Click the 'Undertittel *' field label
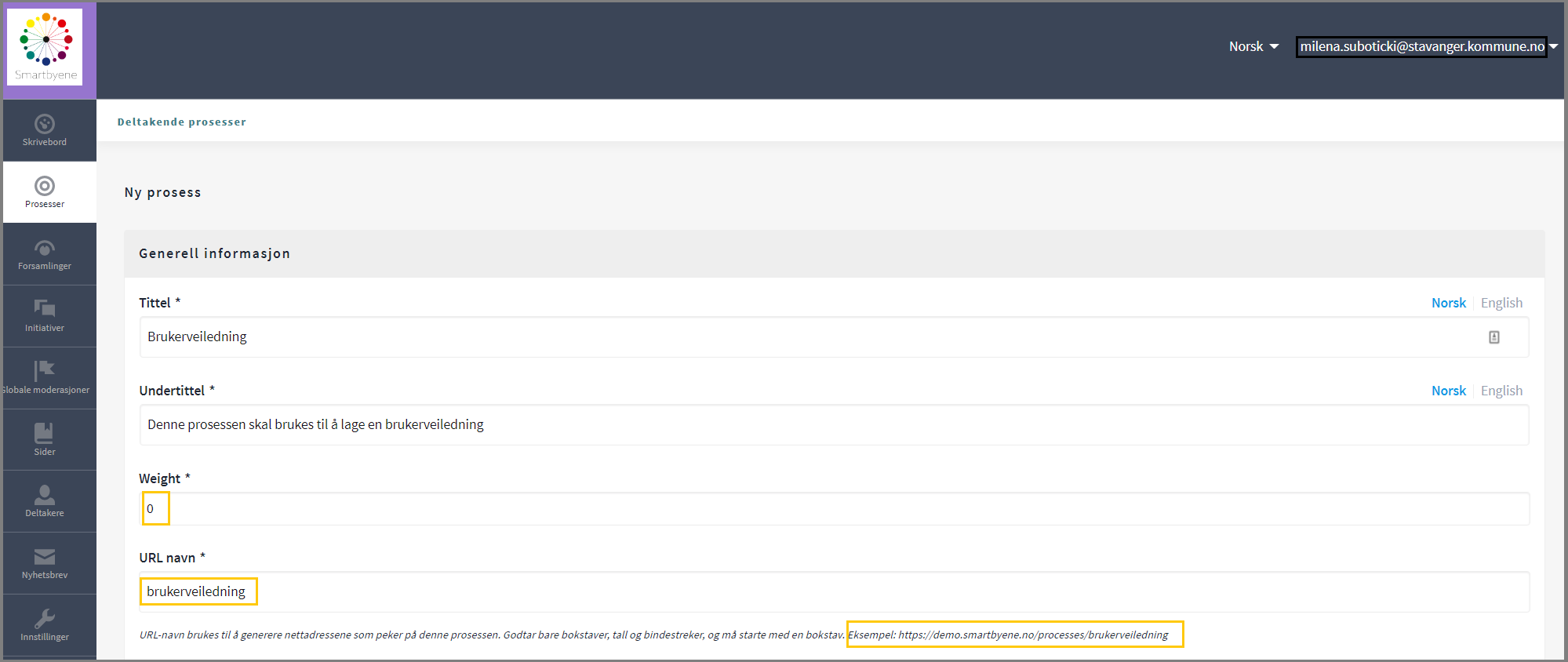 (177, 391)
